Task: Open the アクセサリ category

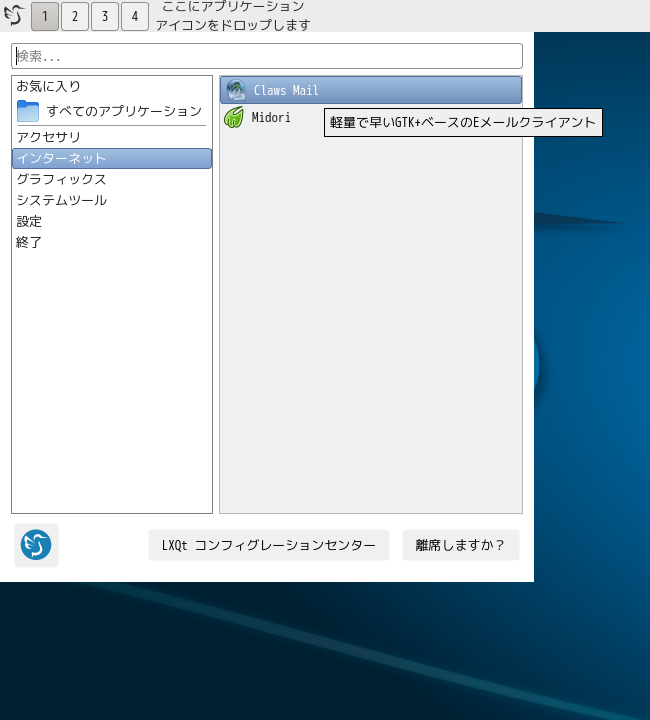Action: click(112, 137)
